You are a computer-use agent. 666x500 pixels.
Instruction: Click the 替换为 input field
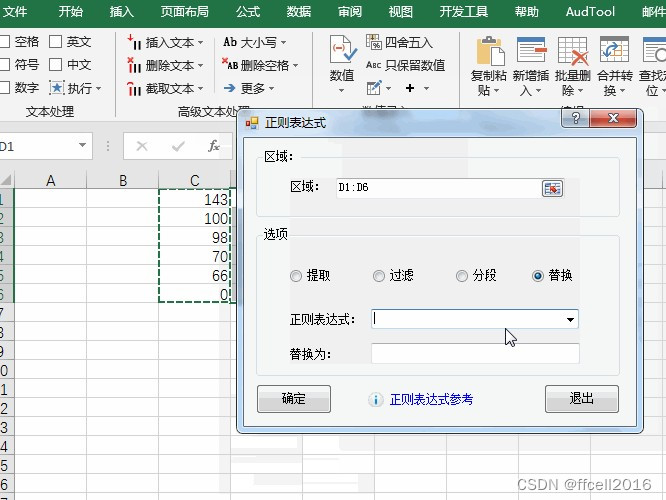[x=475, y=353]
